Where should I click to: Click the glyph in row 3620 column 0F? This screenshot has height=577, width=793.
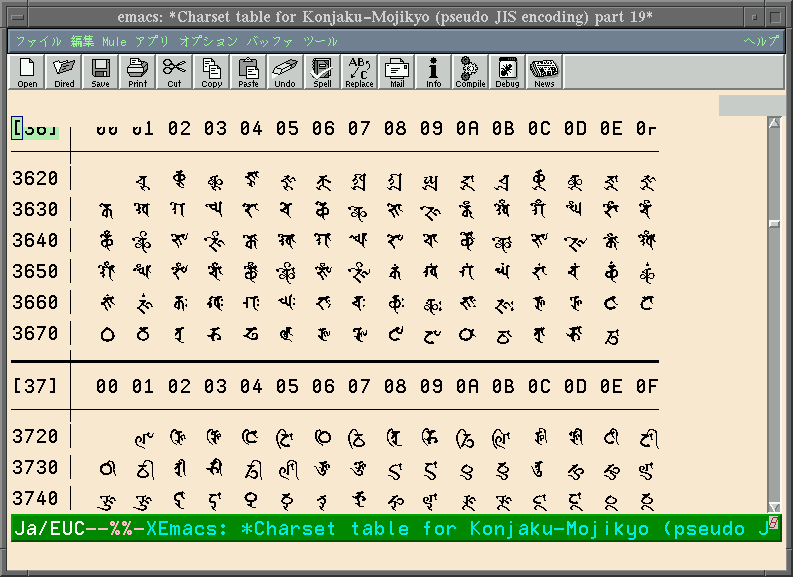pos(647,182)
